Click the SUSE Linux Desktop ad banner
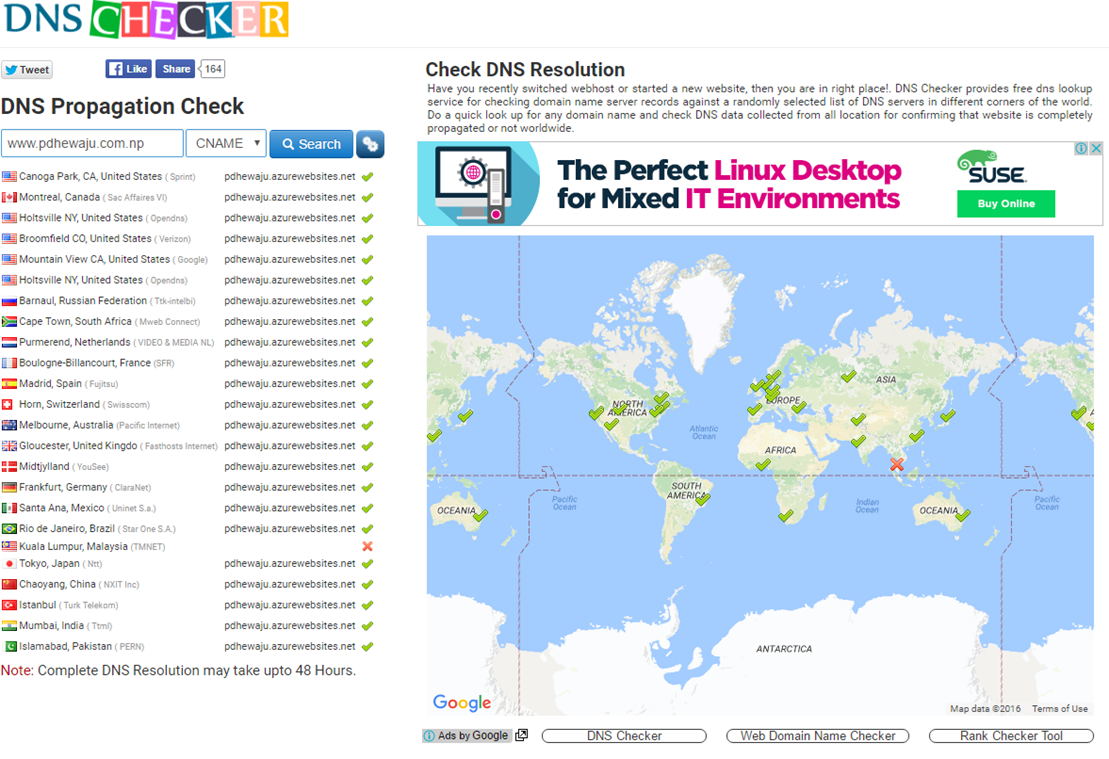Image resolution: width=1109 pixels, height=759 pixels. pyautogui.click(x=760, y=184)
